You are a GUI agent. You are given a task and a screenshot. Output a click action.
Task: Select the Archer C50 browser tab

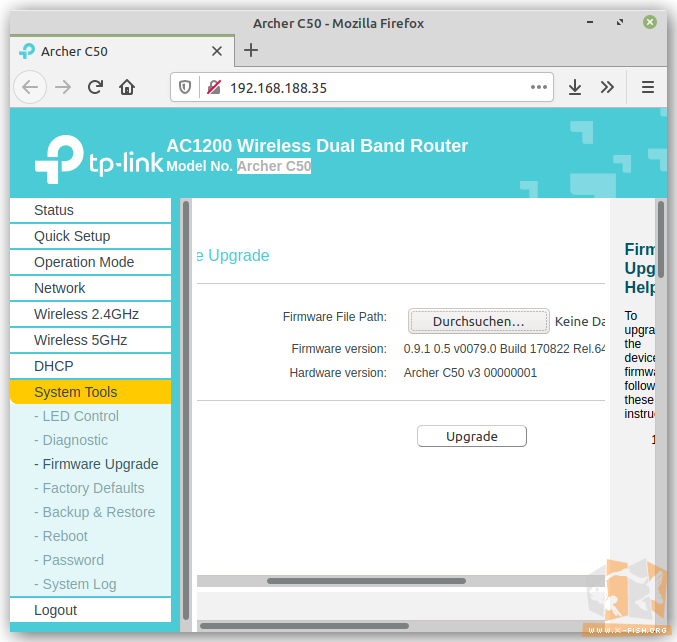122,51
